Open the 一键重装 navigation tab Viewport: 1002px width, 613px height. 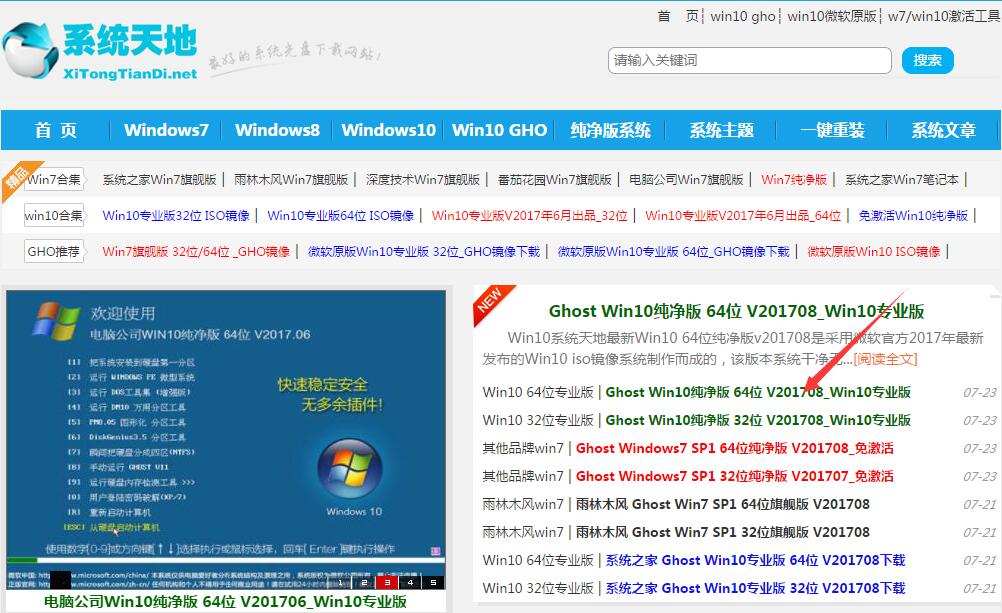point(833,130)
